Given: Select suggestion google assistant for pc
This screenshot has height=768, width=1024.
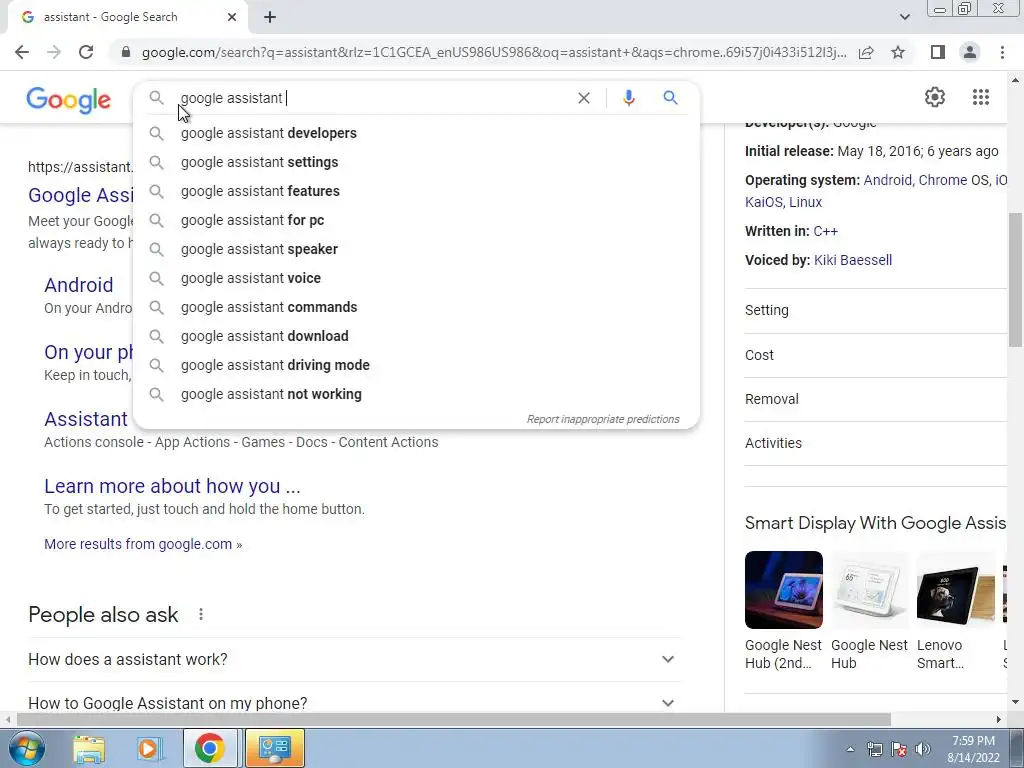Looking at the screenshot, I should (x=416, y=220).
